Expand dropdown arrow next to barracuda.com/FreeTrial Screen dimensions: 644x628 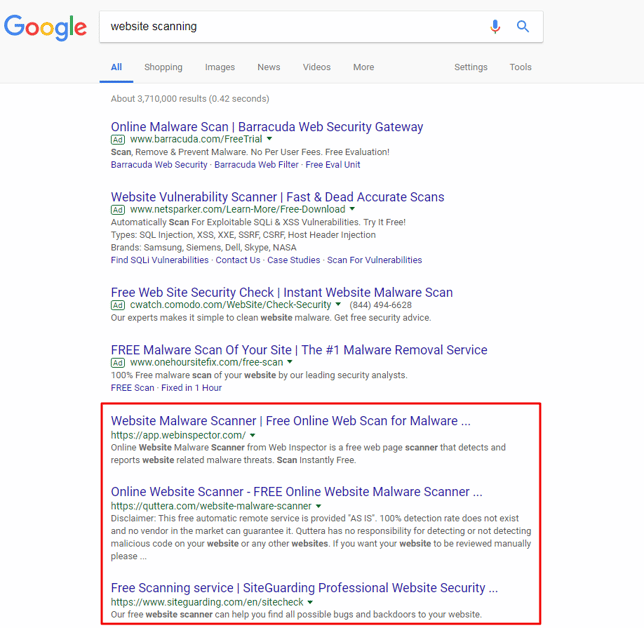click(x=269, y=139)
